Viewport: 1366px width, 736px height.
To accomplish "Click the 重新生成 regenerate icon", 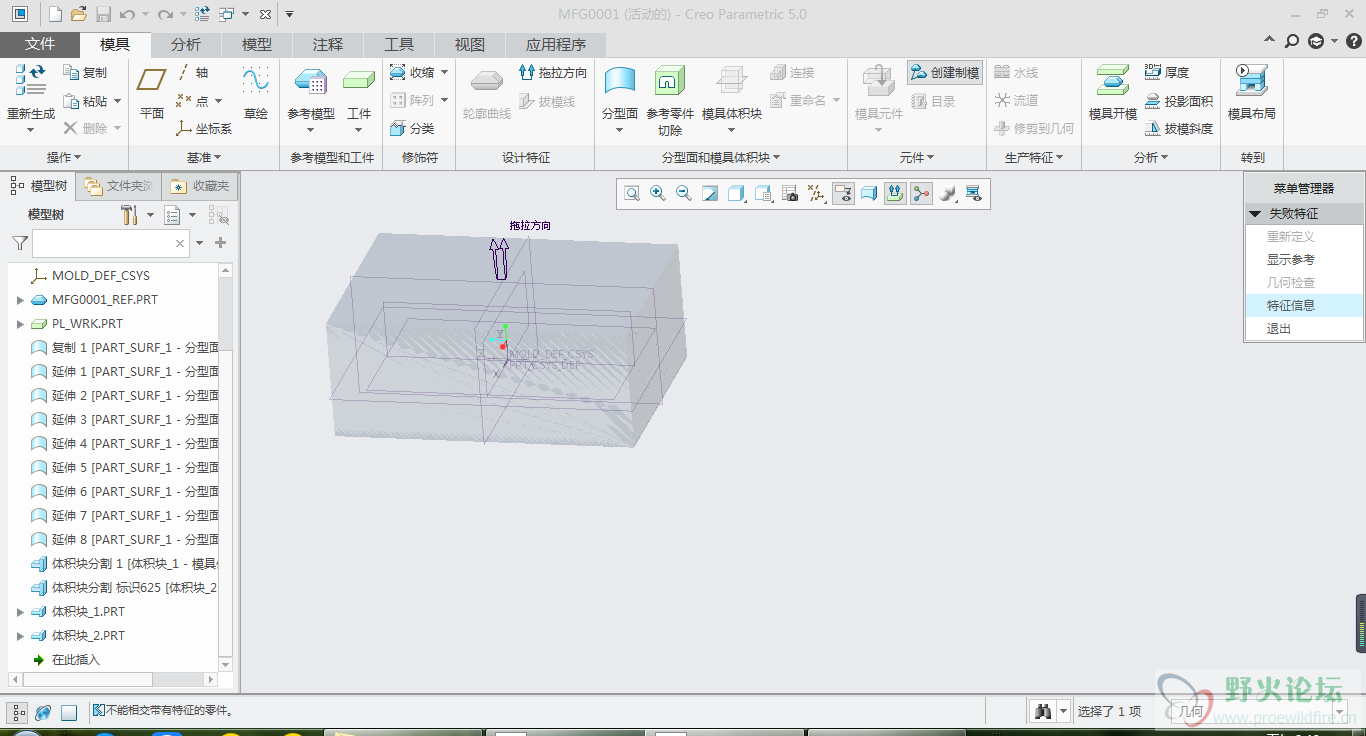I will tap(30, 82).
